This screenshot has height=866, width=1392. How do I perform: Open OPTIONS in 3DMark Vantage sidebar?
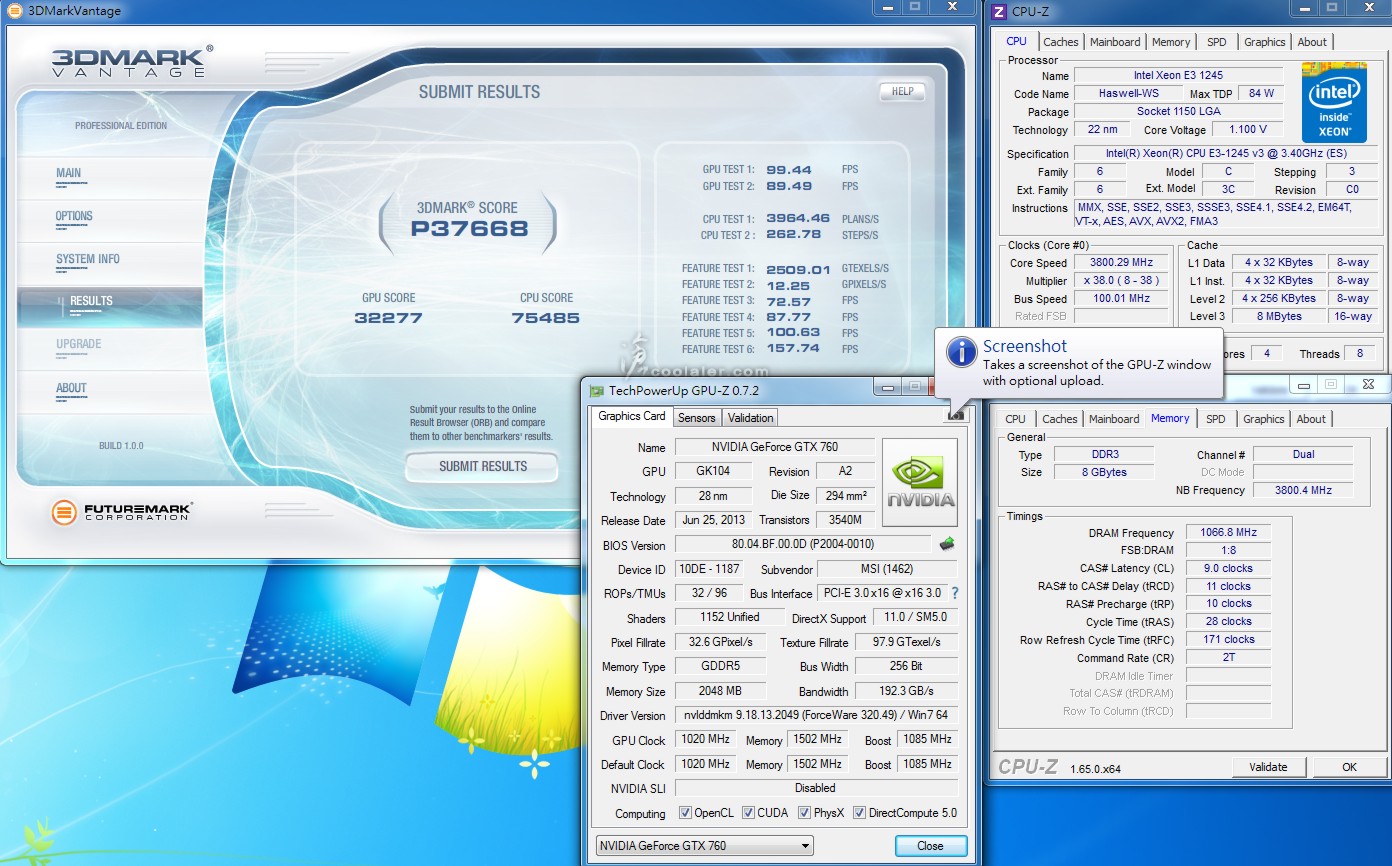coord(74,216)
